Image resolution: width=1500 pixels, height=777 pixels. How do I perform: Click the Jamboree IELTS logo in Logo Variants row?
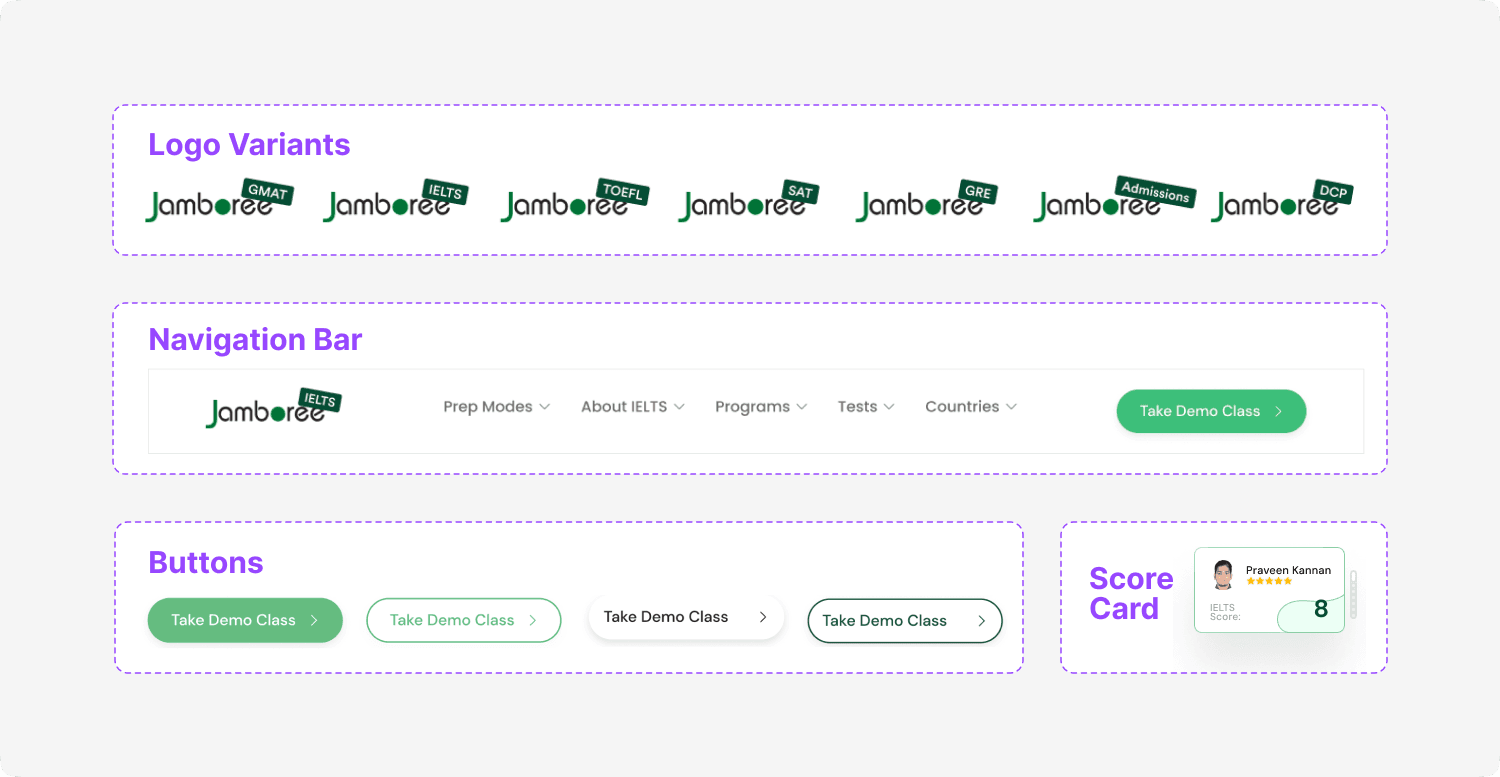(x=396, y=200)
